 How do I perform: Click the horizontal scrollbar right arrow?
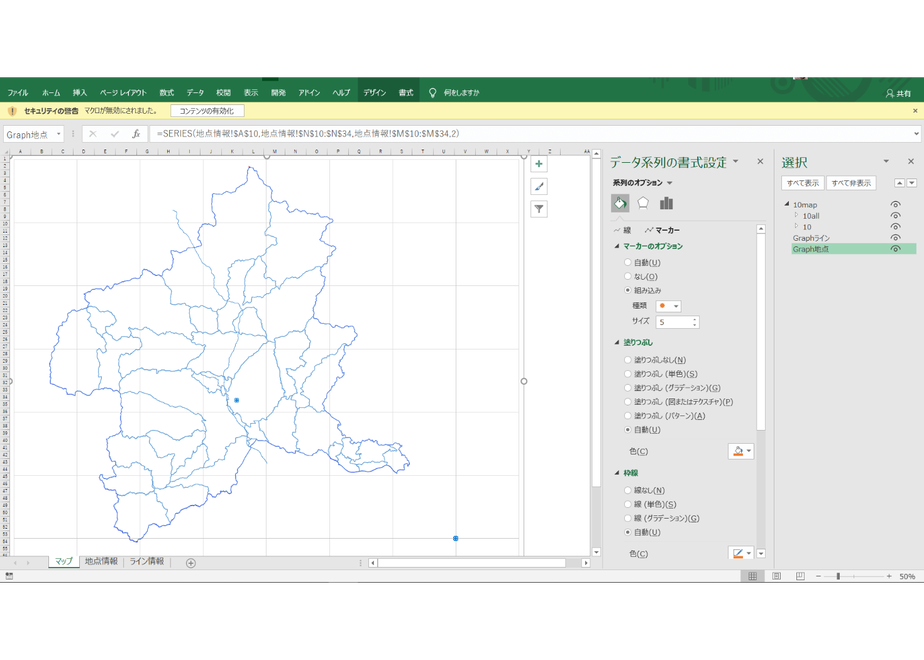(586, 563)
